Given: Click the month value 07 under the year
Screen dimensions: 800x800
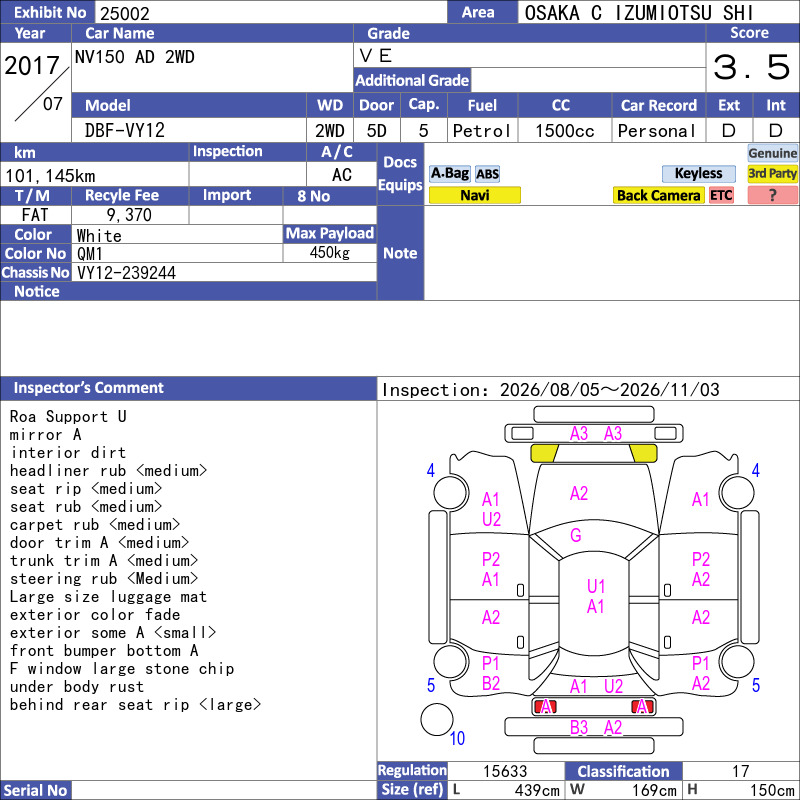Looking at the screenshot, I should pos(53,104).
